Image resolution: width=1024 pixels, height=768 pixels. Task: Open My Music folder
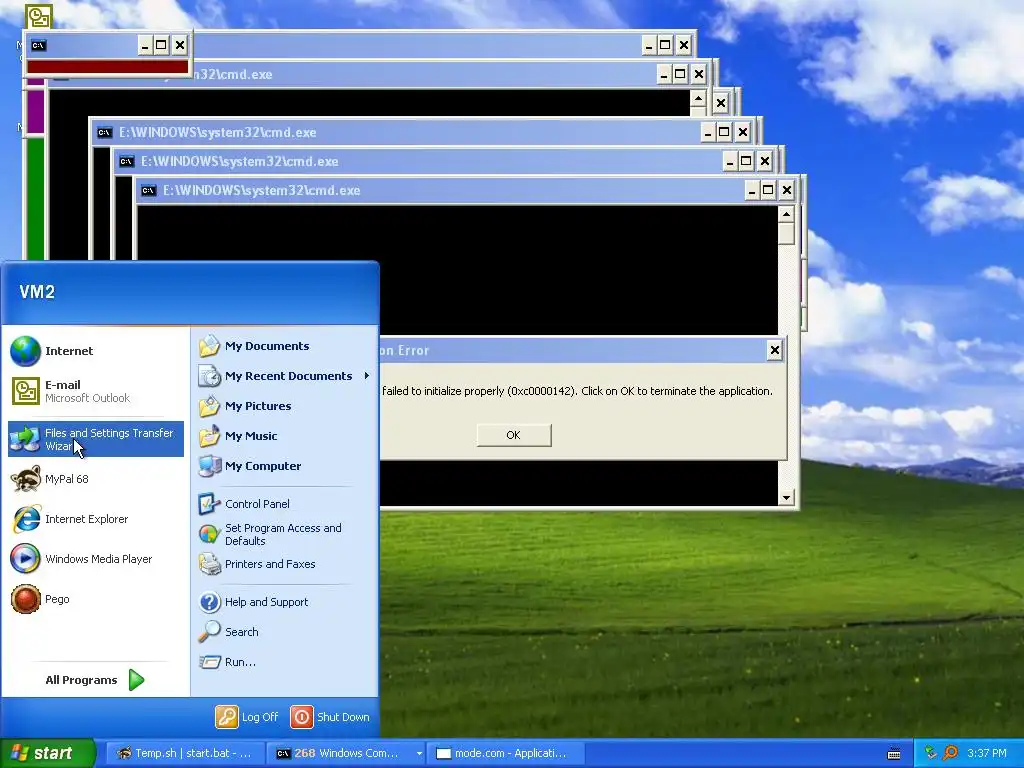click(284, 436)
